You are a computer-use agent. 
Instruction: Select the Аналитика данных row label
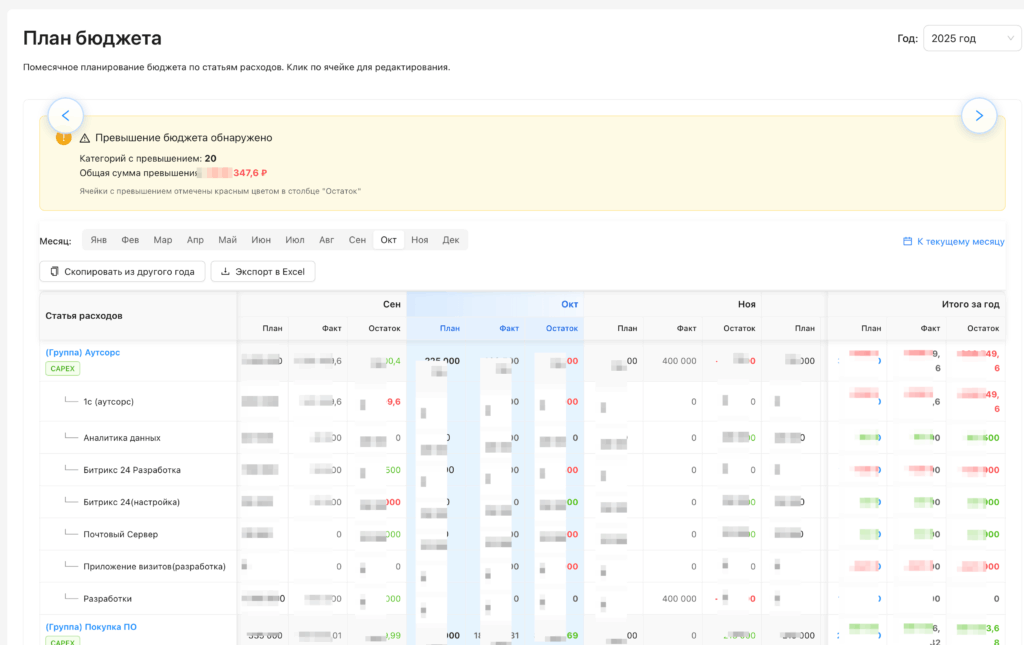121,438
